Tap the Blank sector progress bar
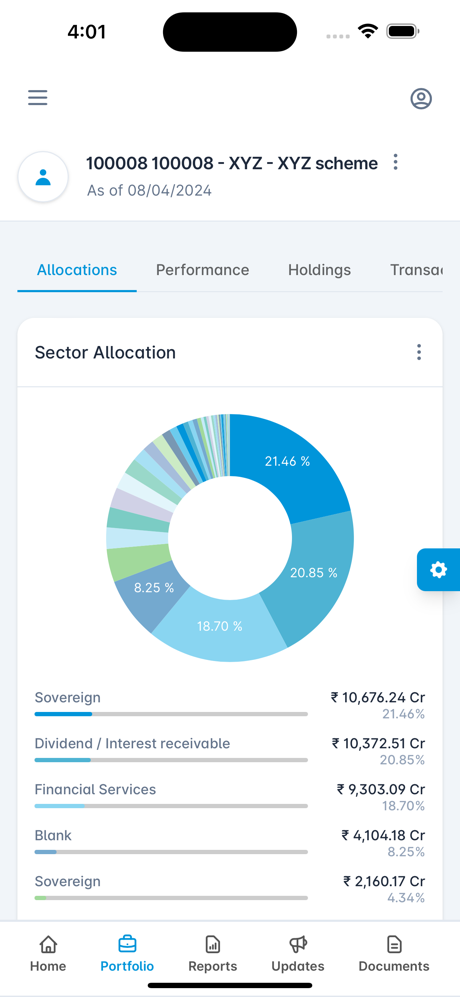Screen dimensions: 460x997 tap(171, 851)
